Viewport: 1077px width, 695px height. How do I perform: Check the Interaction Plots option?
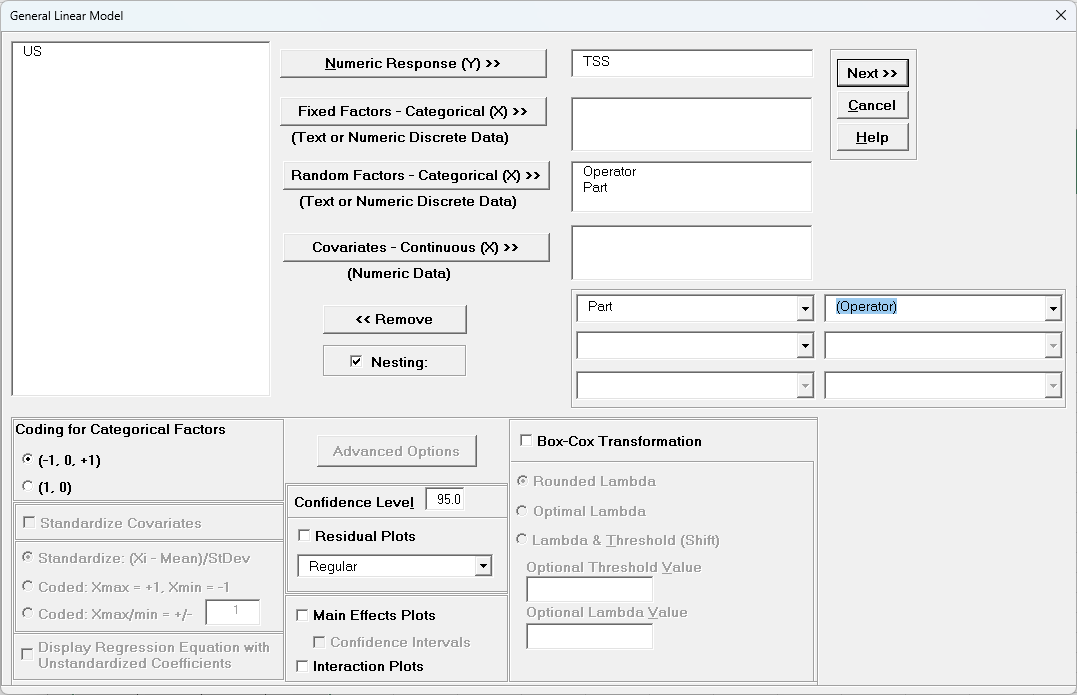coord(302,666)
